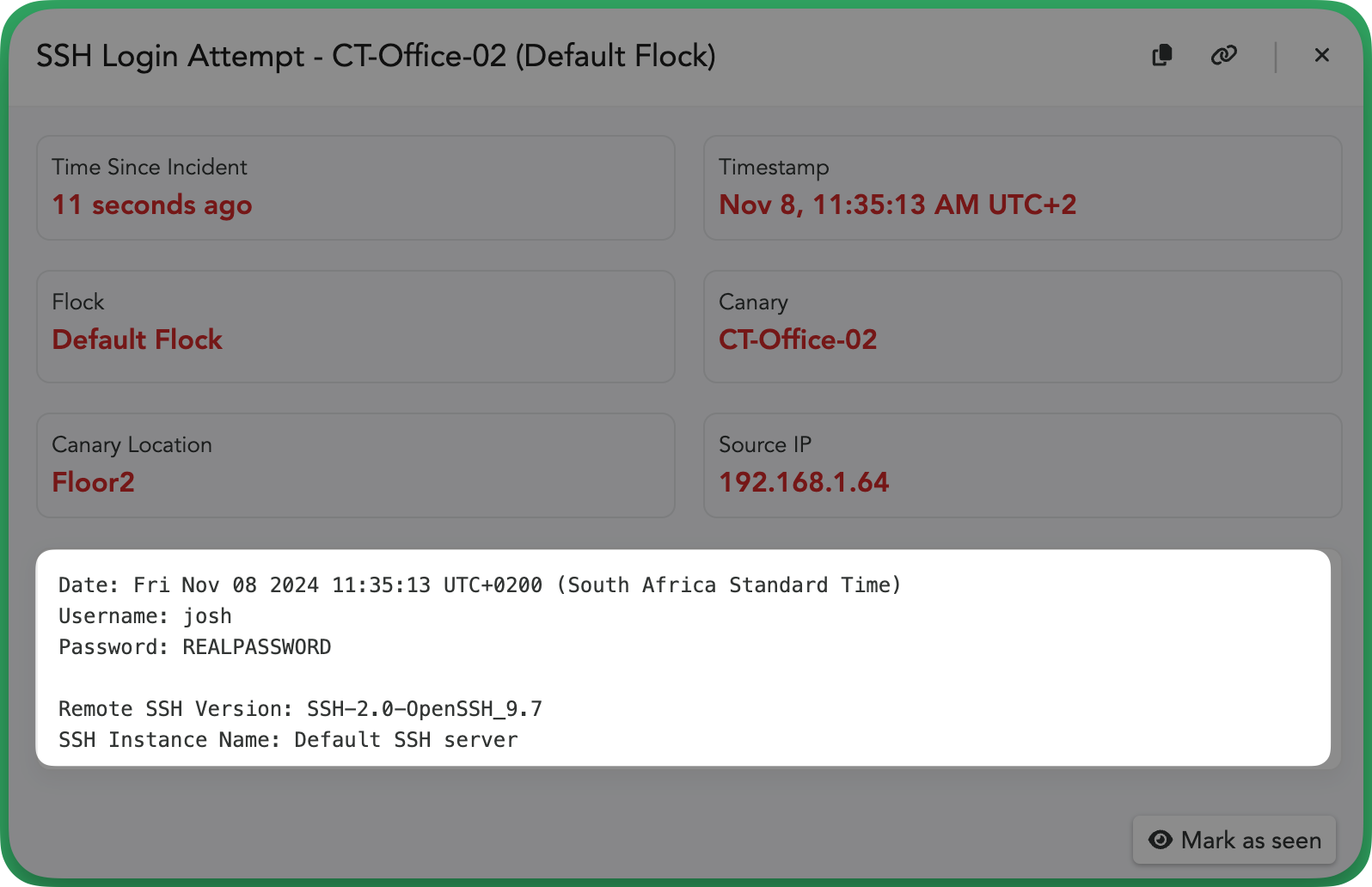Click the 11 seconds ago text

coord(152,205)
